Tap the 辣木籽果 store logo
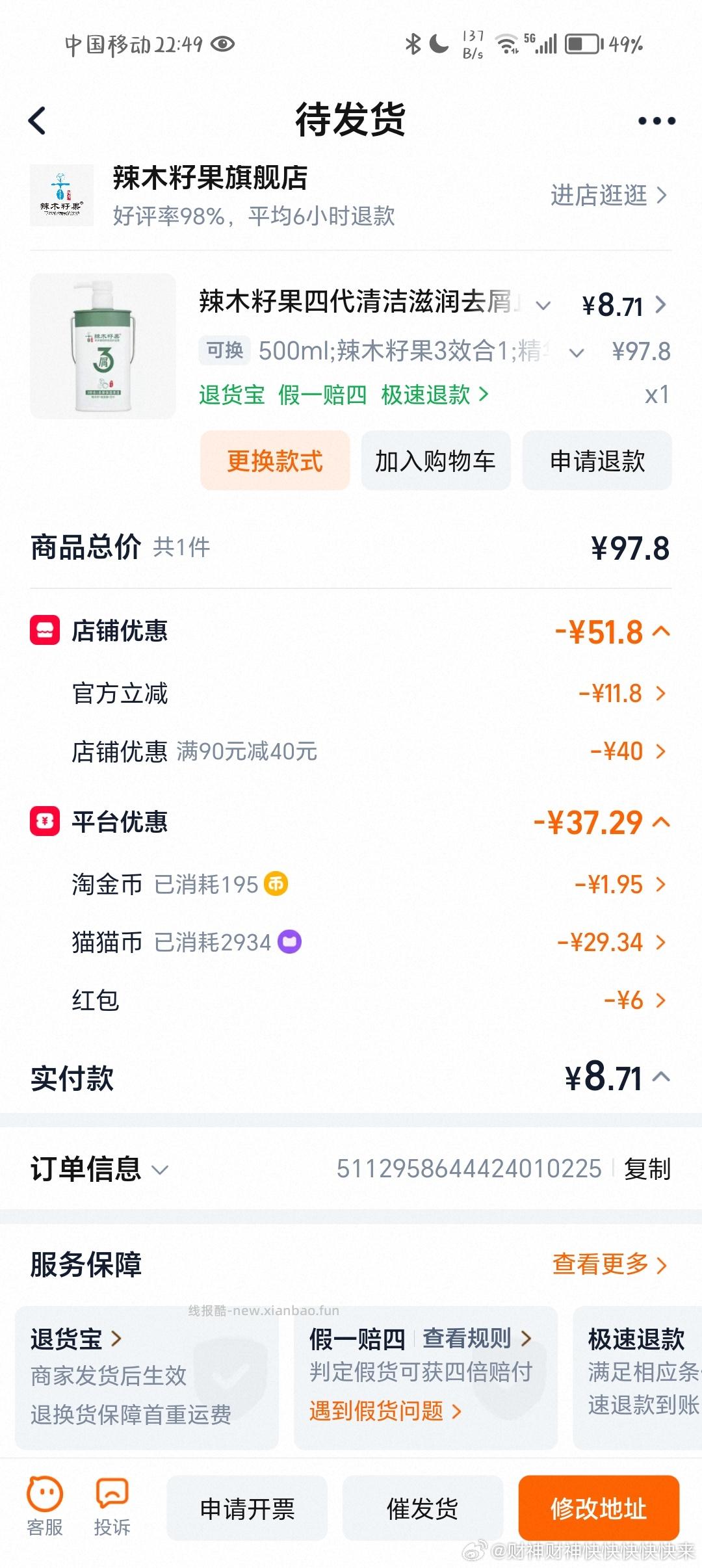The width and height of the screenshot is (702, 1568). click(x=62, y=196)
